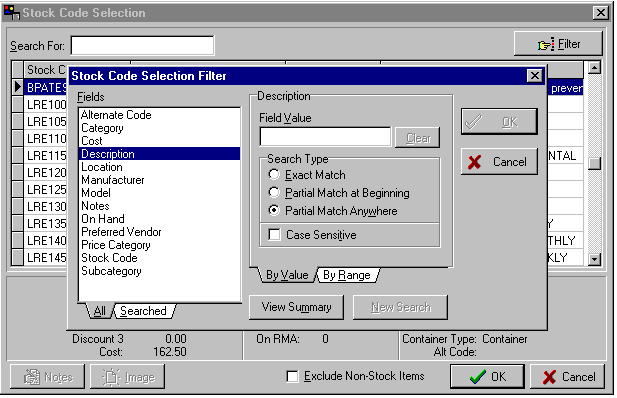Select the LRE145 stock code row

pos(46,257)
